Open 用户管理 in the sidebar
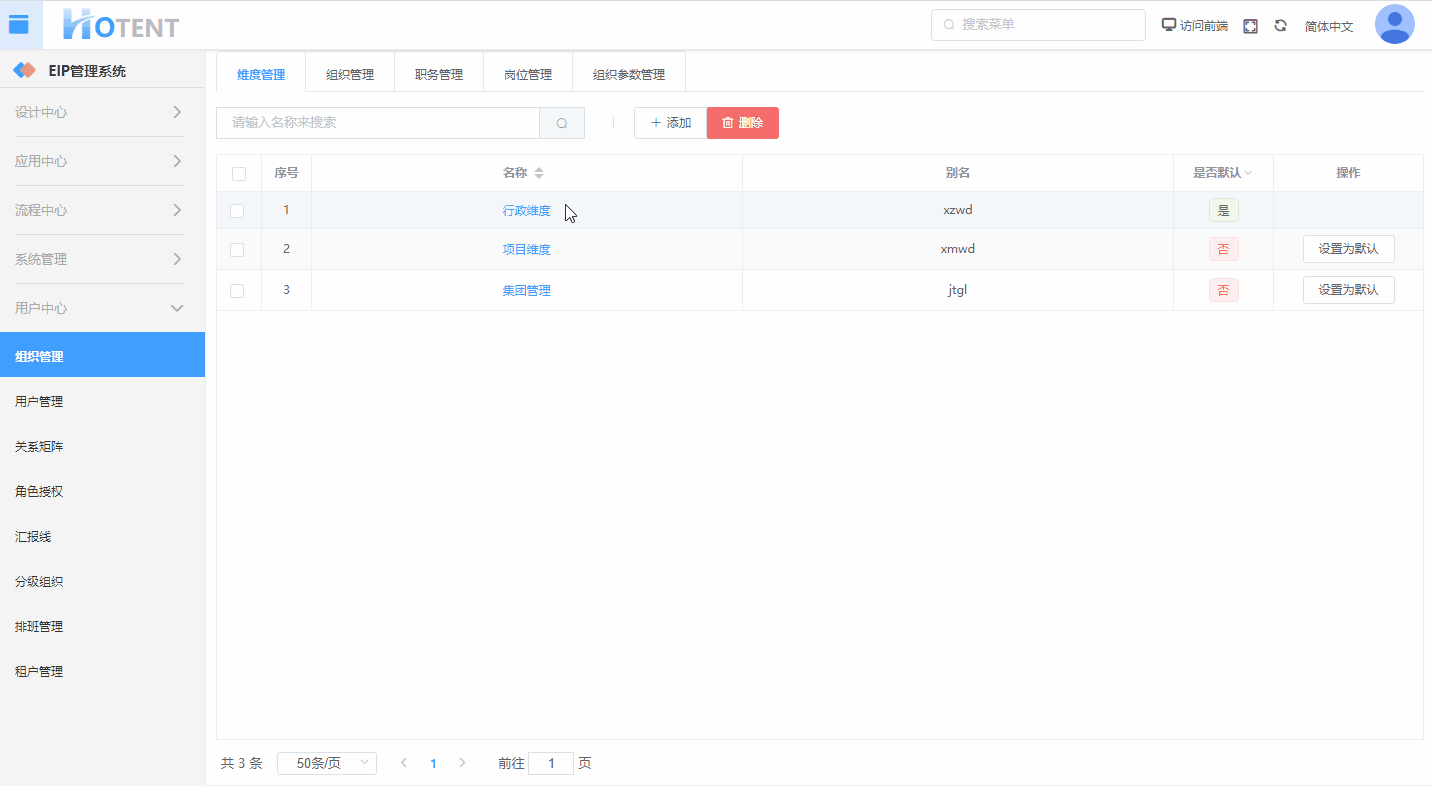This screenshot has width=1432, height=786. click(40, 402)
